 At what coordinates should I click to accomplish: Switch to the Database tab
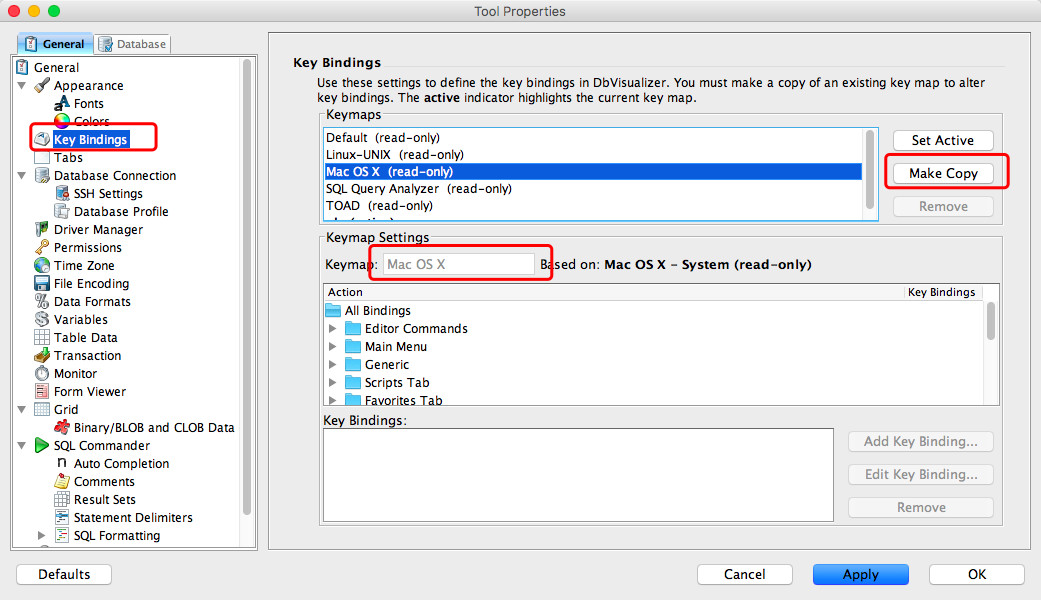click(x=132, y=44)
